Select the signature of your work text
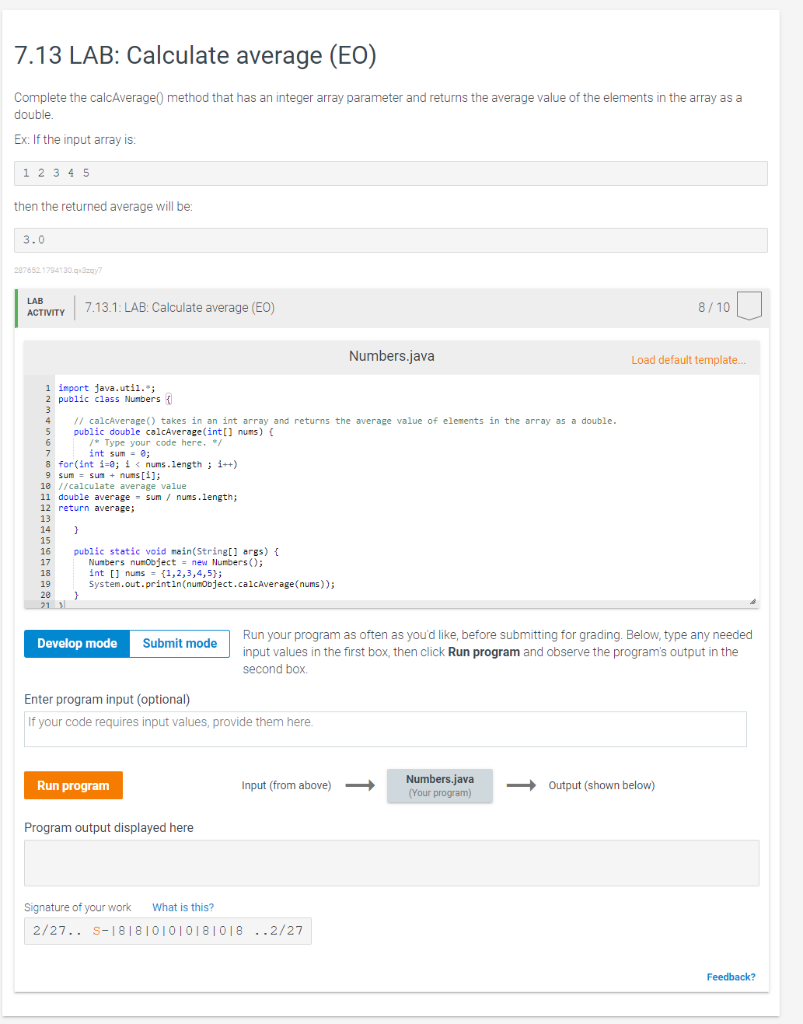Screen dimensions: 803x1024 coord(167,930)
